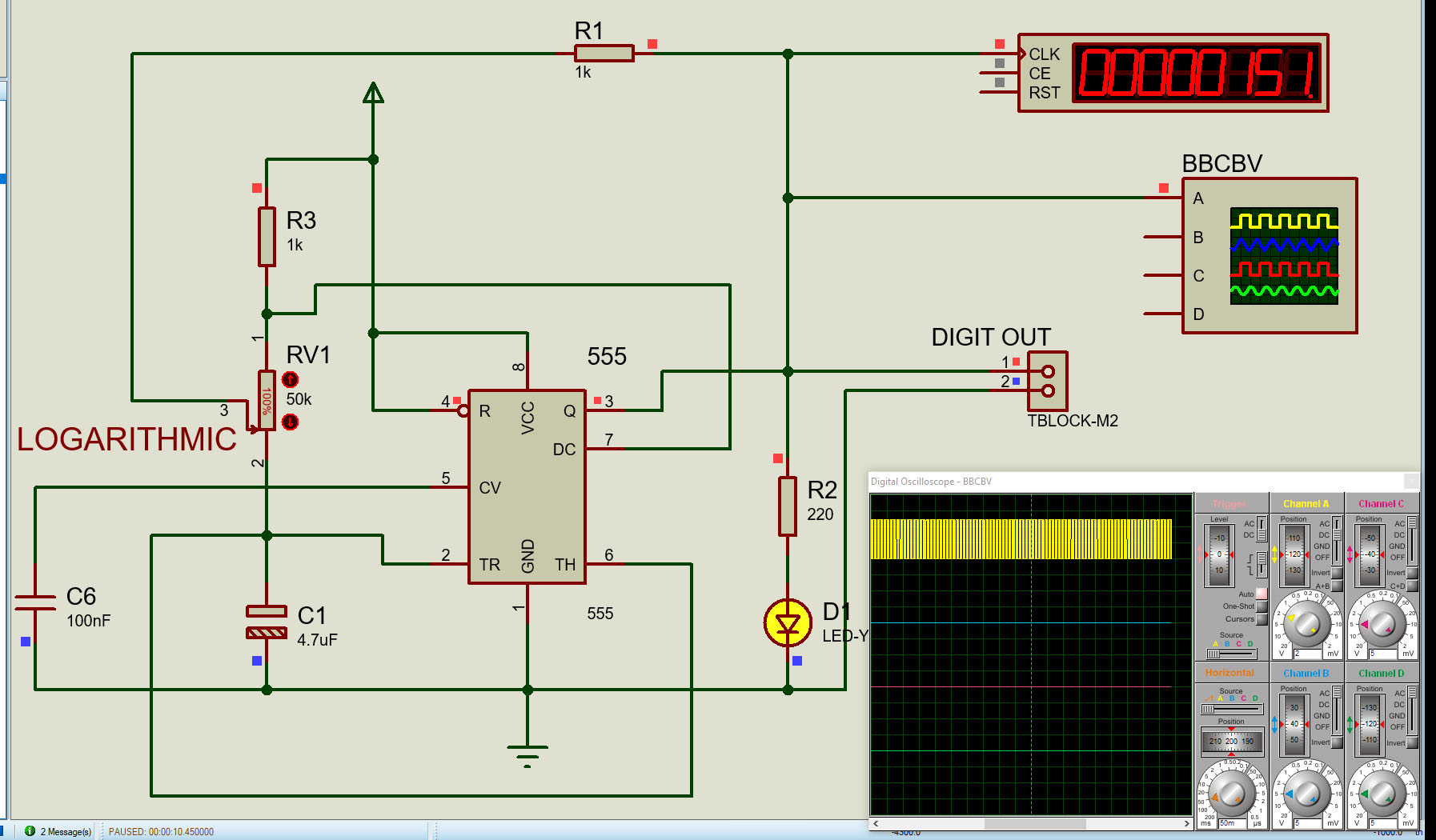Click the Channel B Position thumbwheel
This screenshot has height=840, width=1436.
point(1294,724)
